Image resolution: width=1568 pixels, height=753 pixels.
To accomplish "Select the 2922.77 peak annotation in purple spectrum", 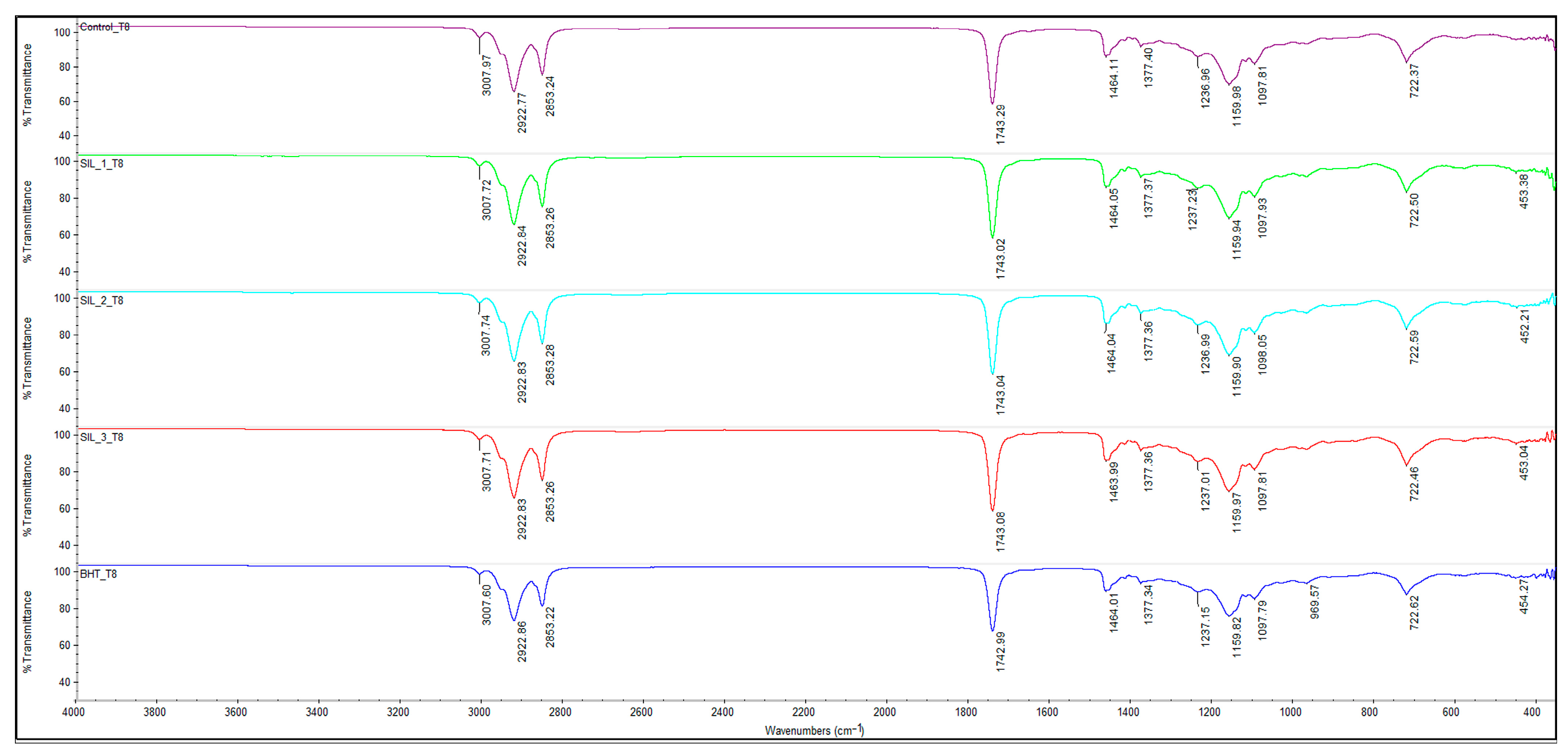I will 522,113.
